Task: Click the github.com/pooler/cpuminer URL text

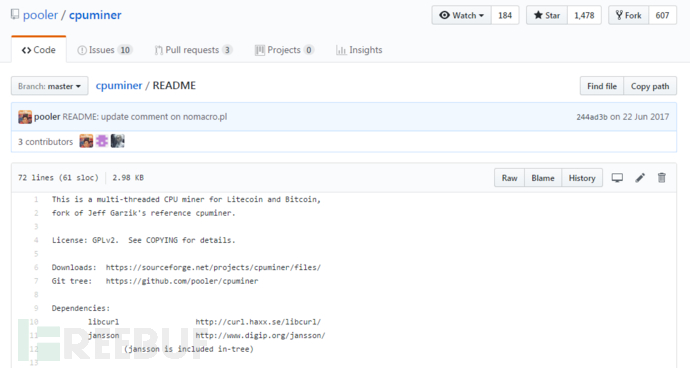Action: 182,281
